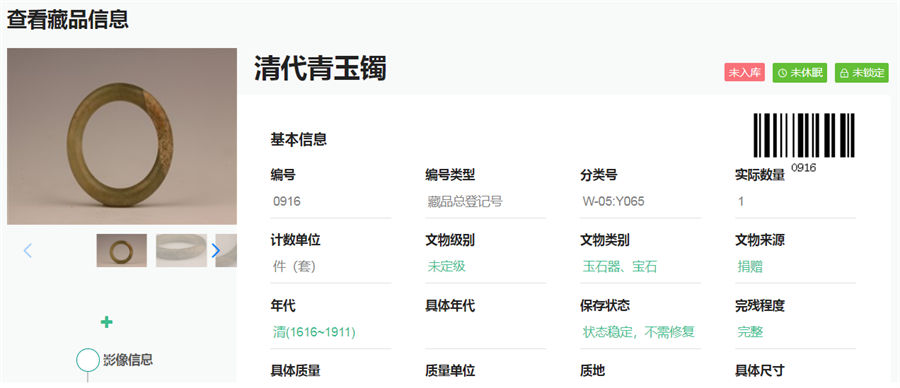Click the lock icon in 未锁定 tag

tap(844, 73)
